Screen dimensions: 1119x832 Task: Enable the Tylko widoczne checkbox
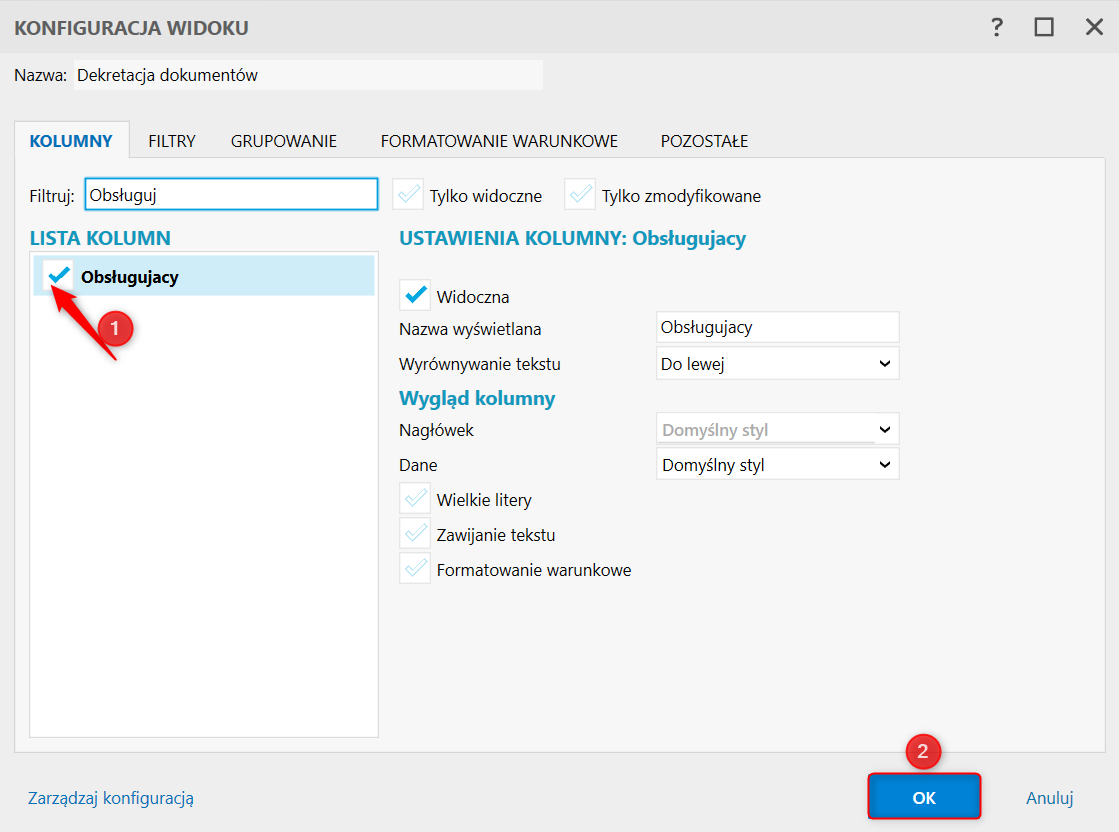pos(409,195)
